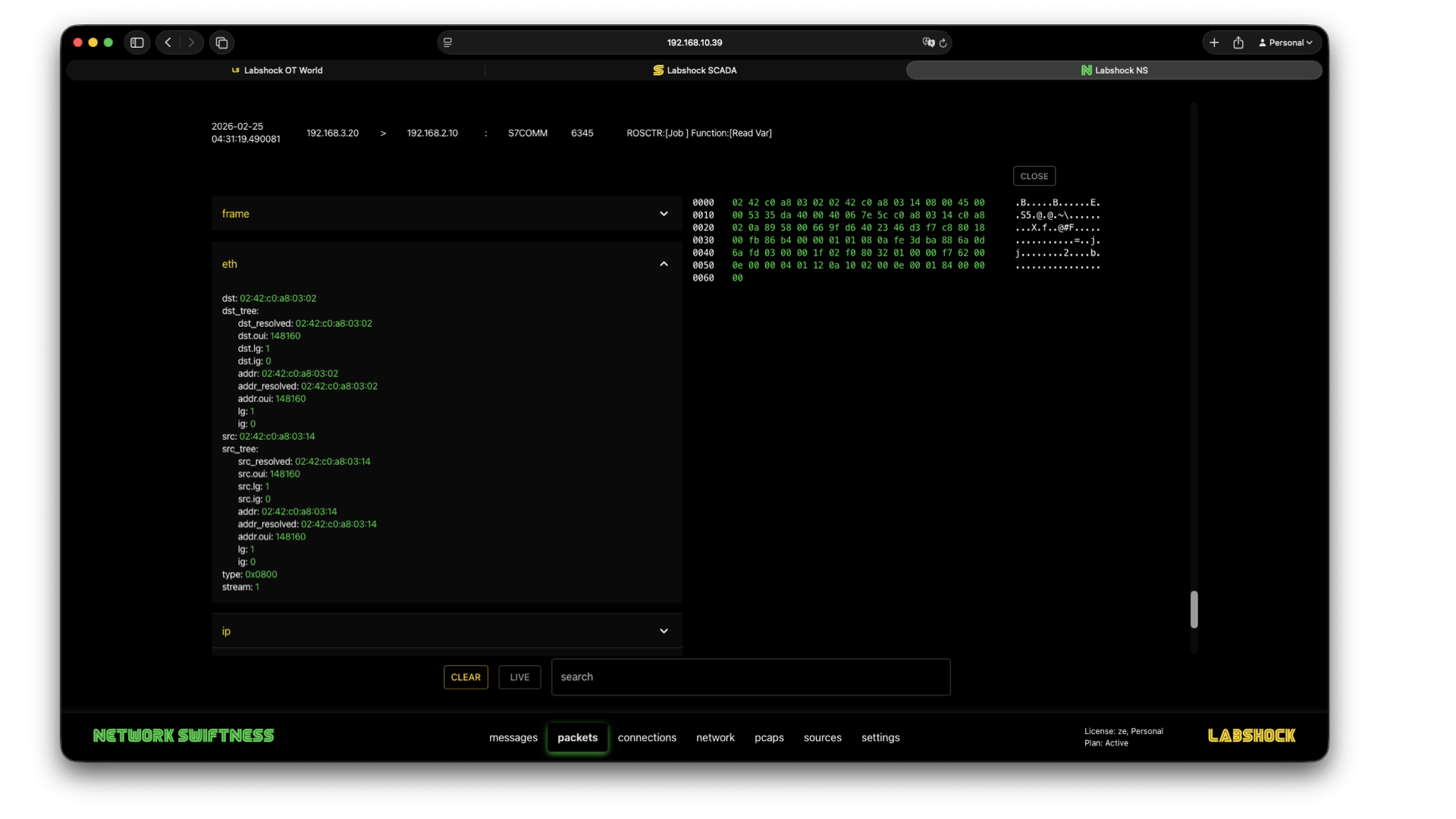Open the packets page
Screen dimensions: 1456x819
pyautogui.click(x=578, y=737)
